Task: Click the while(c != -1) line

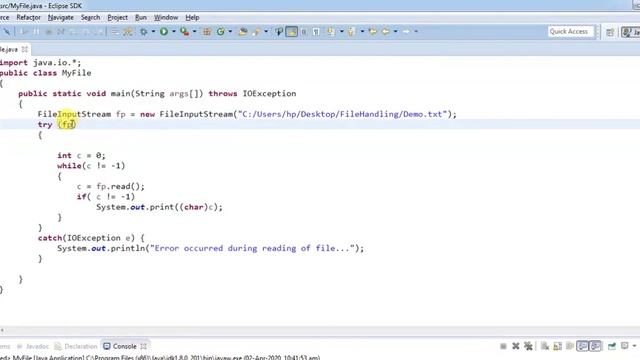Action: [91, 166]
